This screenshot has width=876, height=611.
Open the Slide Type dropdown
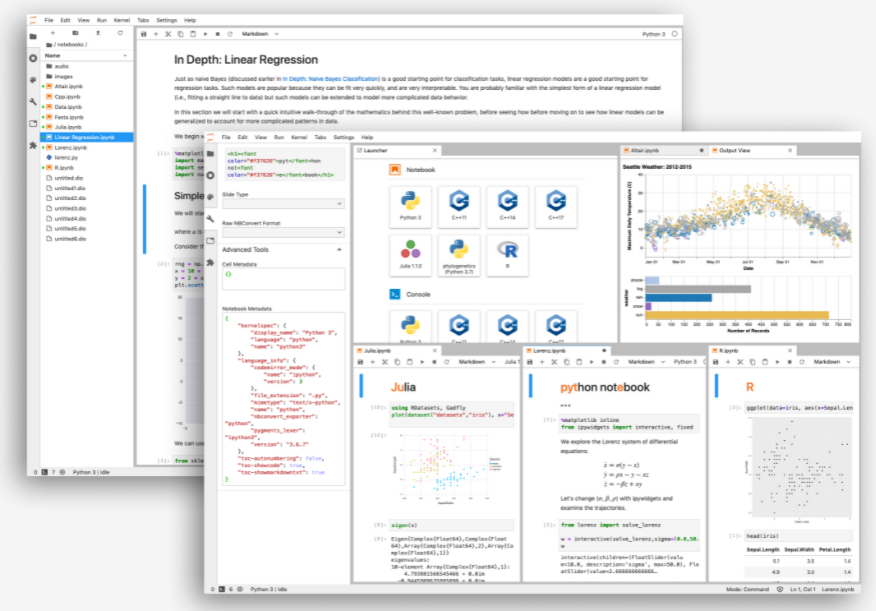point(281,204)
